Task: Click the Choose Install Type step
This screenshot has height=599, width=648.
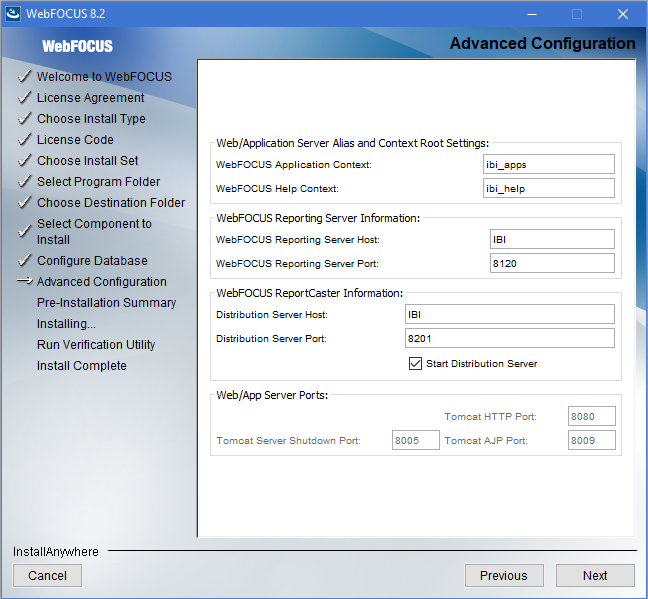Action: [91, 119]
